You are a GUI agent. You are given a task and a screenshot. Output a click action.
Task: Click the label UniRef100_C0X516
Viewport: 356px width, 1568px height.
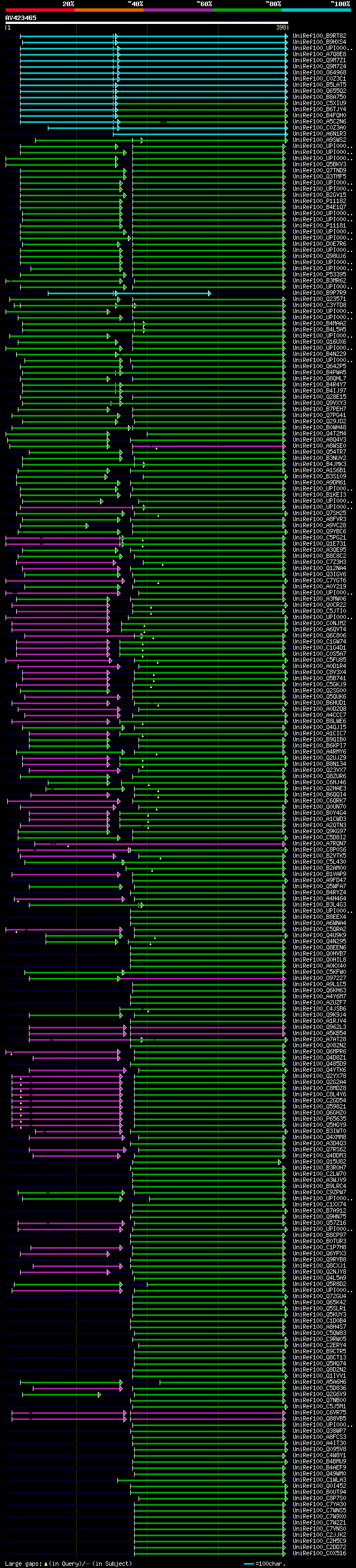tap(319, 1554)
